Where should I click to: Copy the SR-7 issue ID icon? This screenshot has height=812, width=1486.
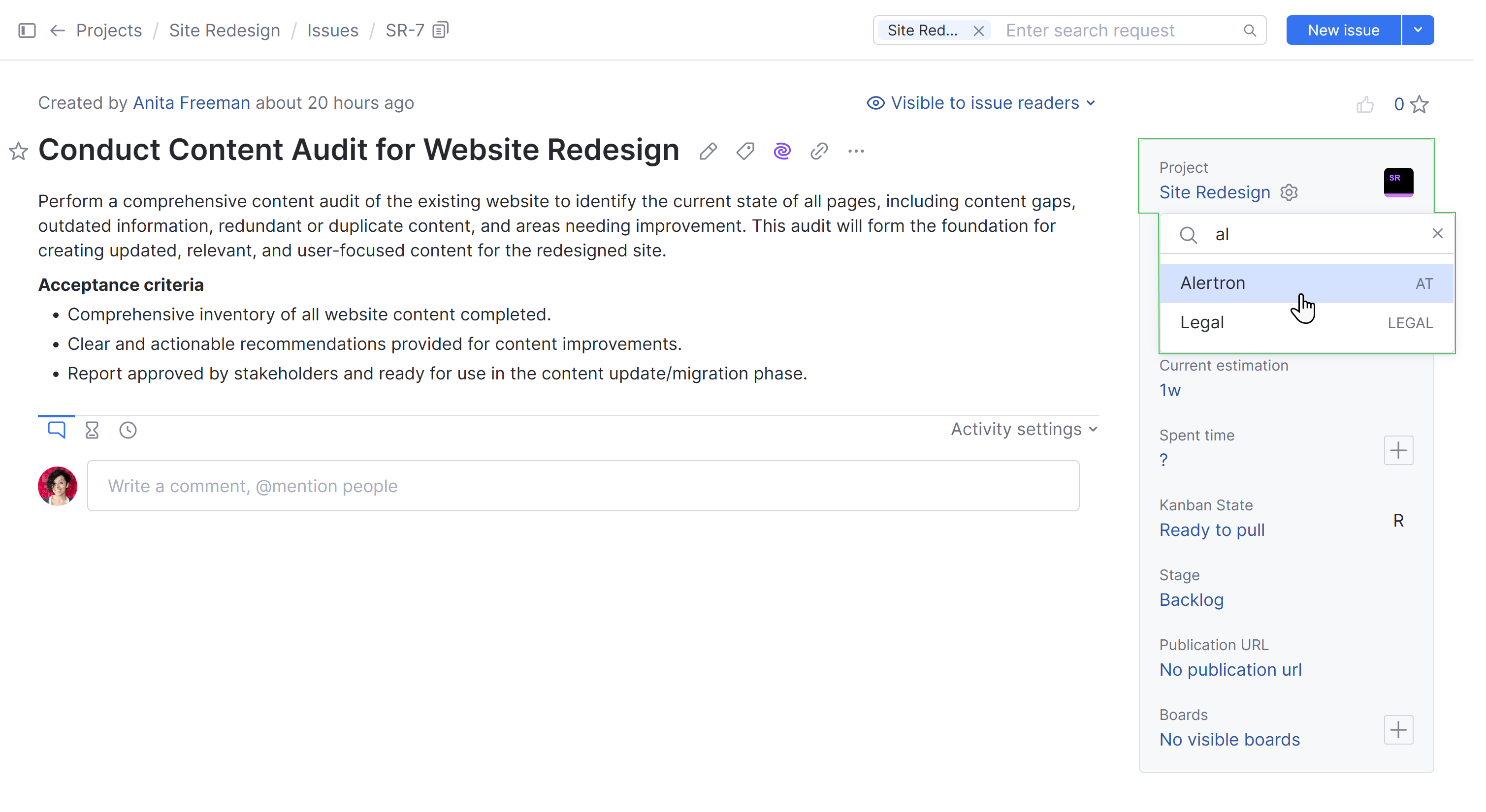coord(441,30)
